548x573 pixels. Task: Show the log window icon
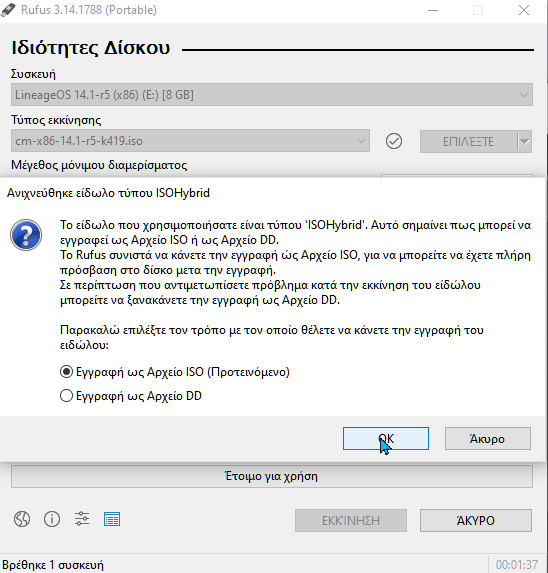(x=112, y=519)
